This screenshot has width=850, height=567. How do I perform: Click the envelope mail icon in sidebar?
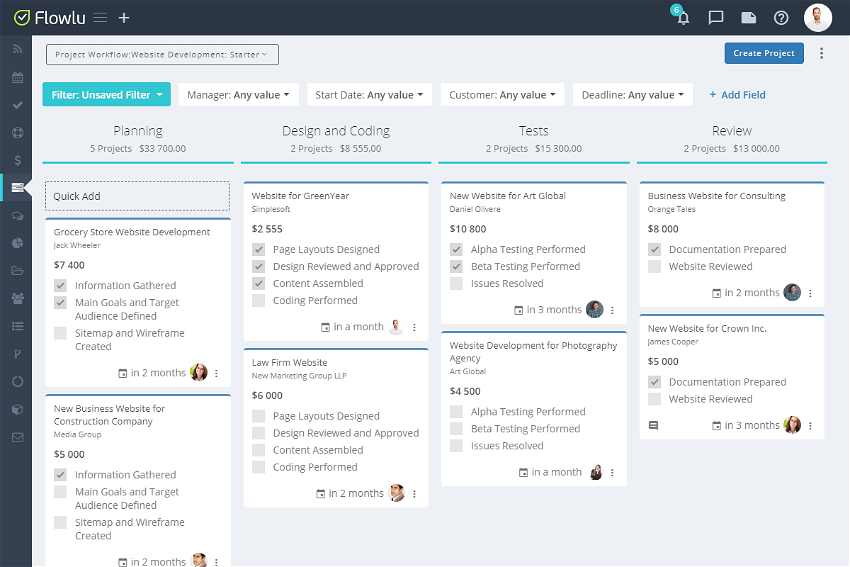tap(17, 437)
